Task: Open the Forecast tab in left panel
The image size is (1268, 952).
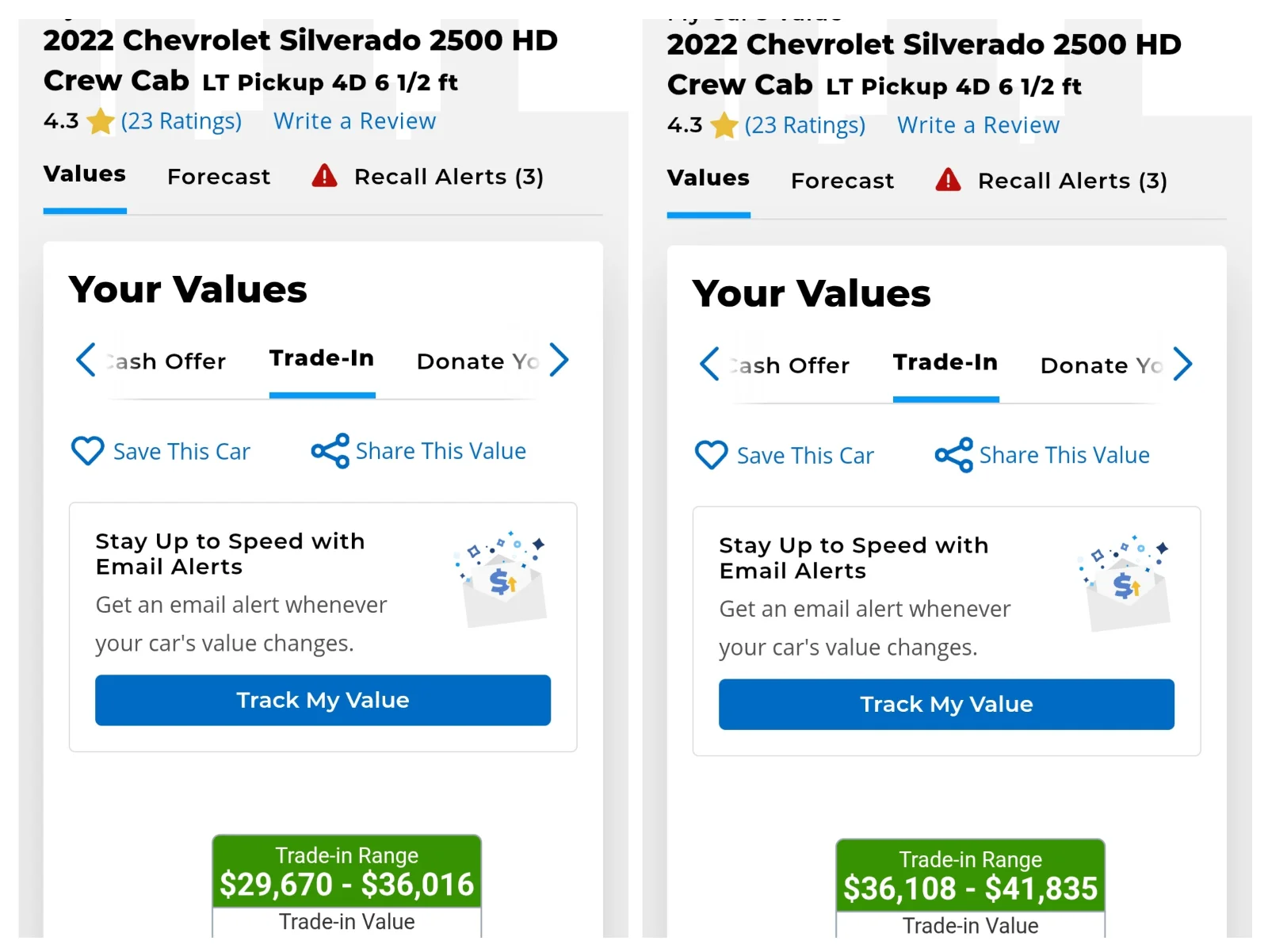Action: 219,177
